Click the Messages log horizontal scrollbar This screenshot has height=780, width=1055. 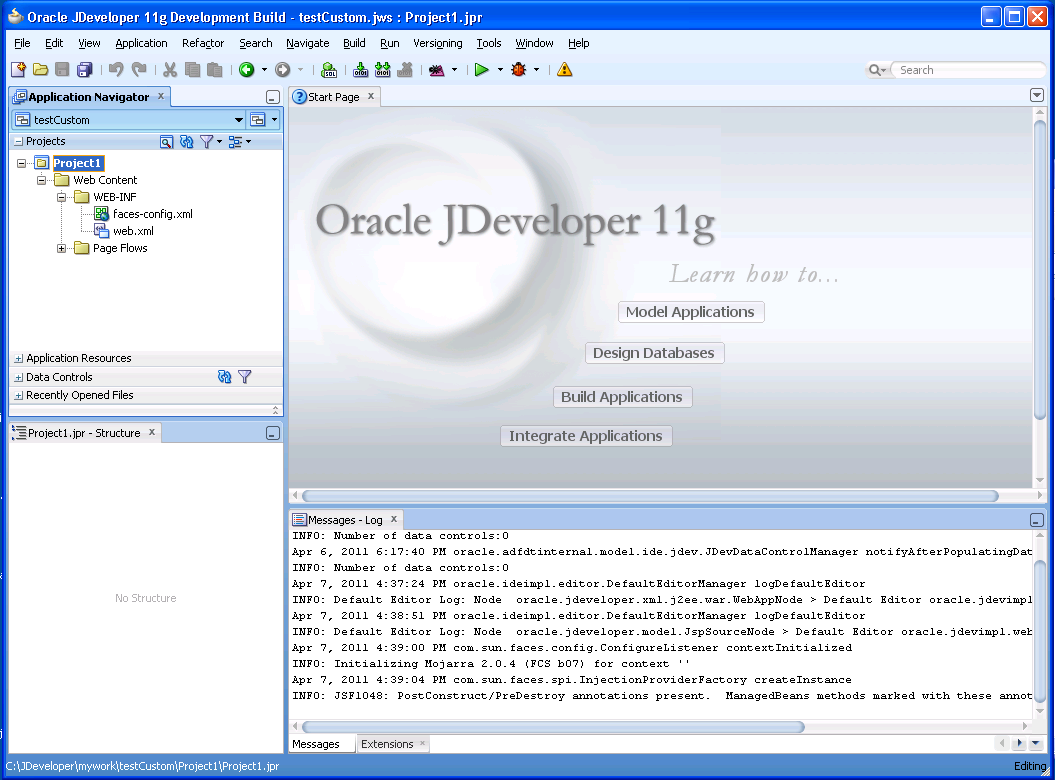(553, 727)
